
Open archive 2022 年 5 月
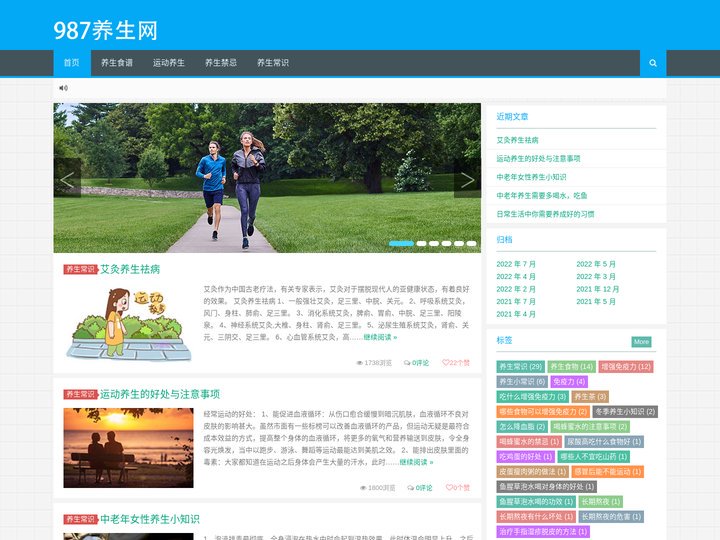596,264
